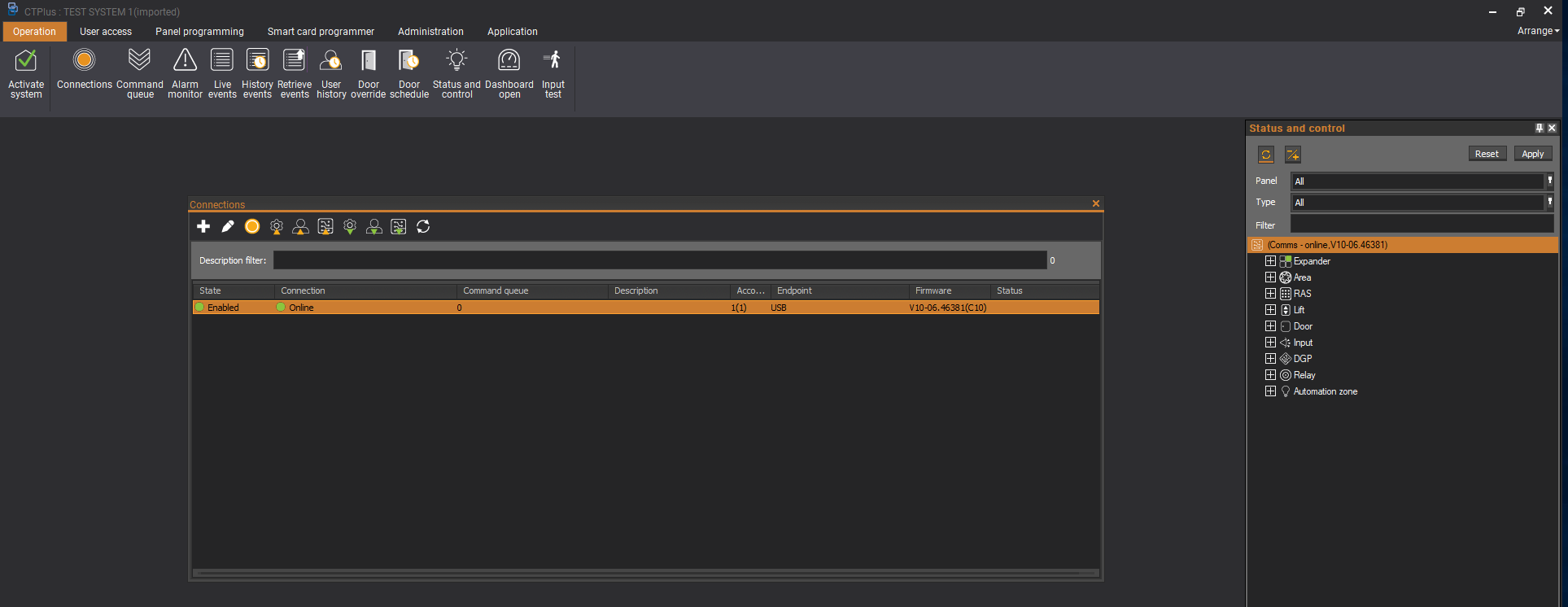Open the Dashboard
The image size is (1568, 607).
pos(509,73)
